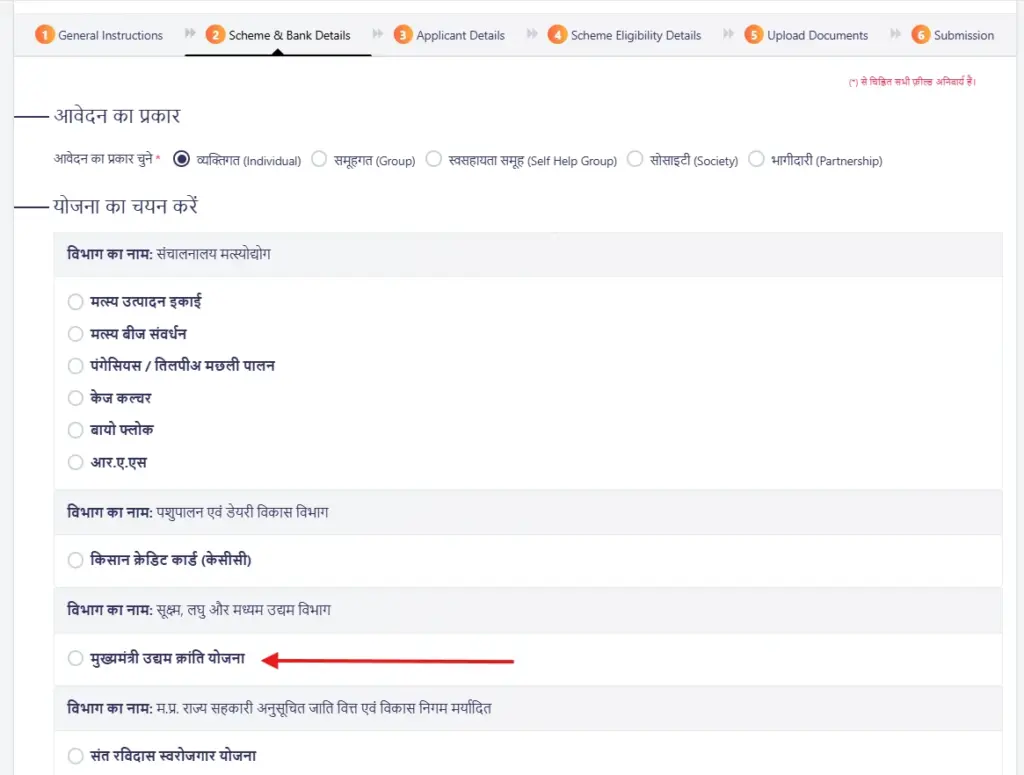Image resolution: width=1024 pixels, height=775 pixels.
Task: Select मुख्यमंत्री उद्यम क्रांति योजना radio
Action: (x=76, y=658)
